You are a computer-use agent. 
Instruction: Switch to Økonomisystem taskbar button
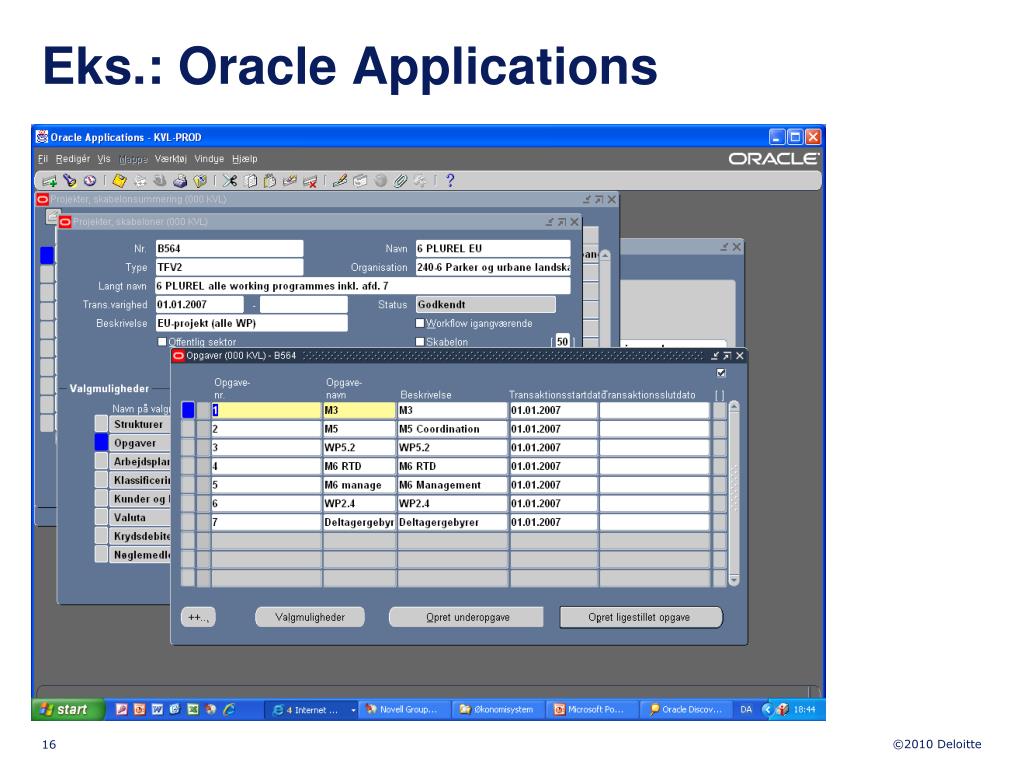(500, 709)
